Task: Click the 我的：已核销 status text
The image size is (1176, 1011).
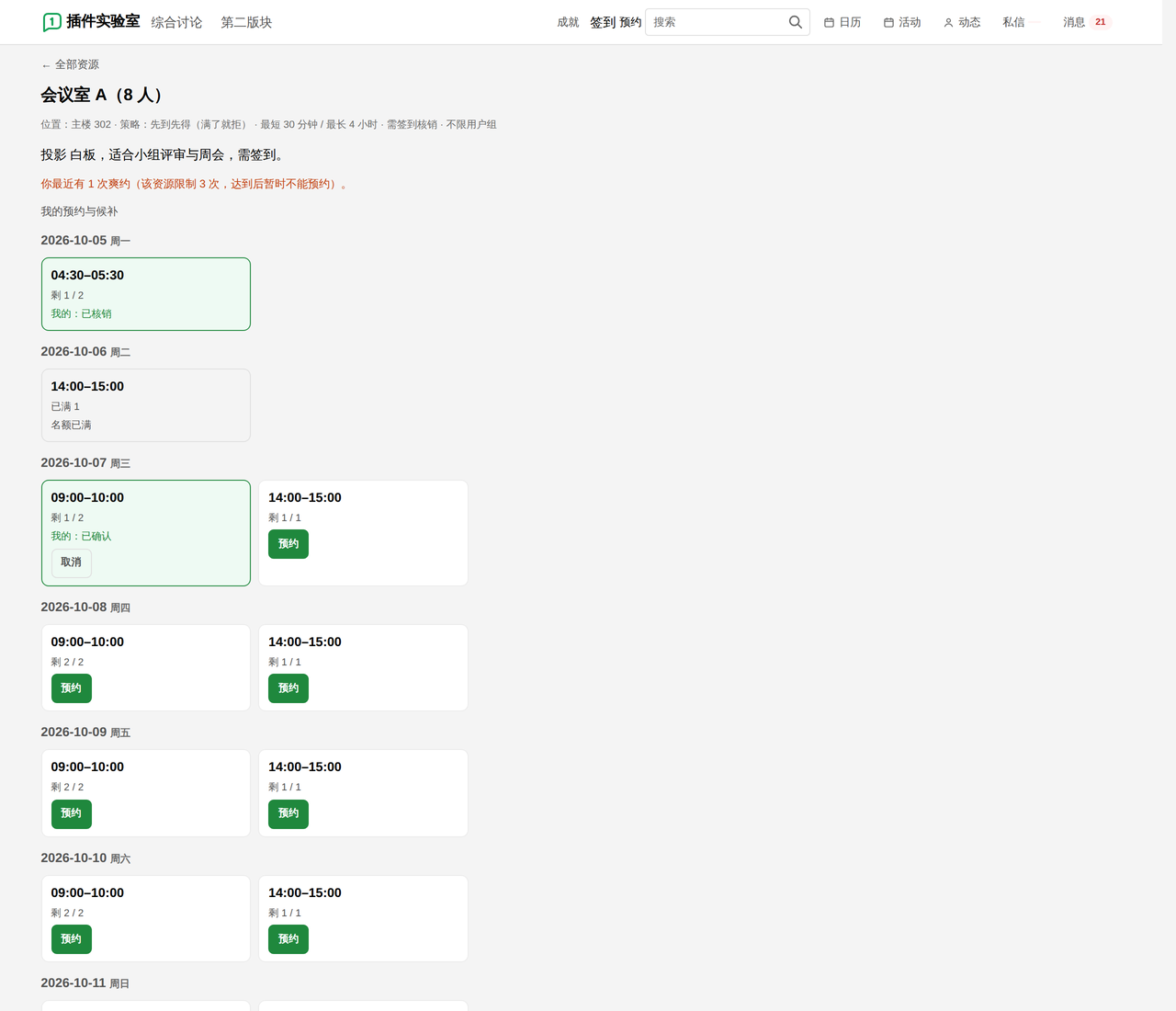Action: (81, 313)
